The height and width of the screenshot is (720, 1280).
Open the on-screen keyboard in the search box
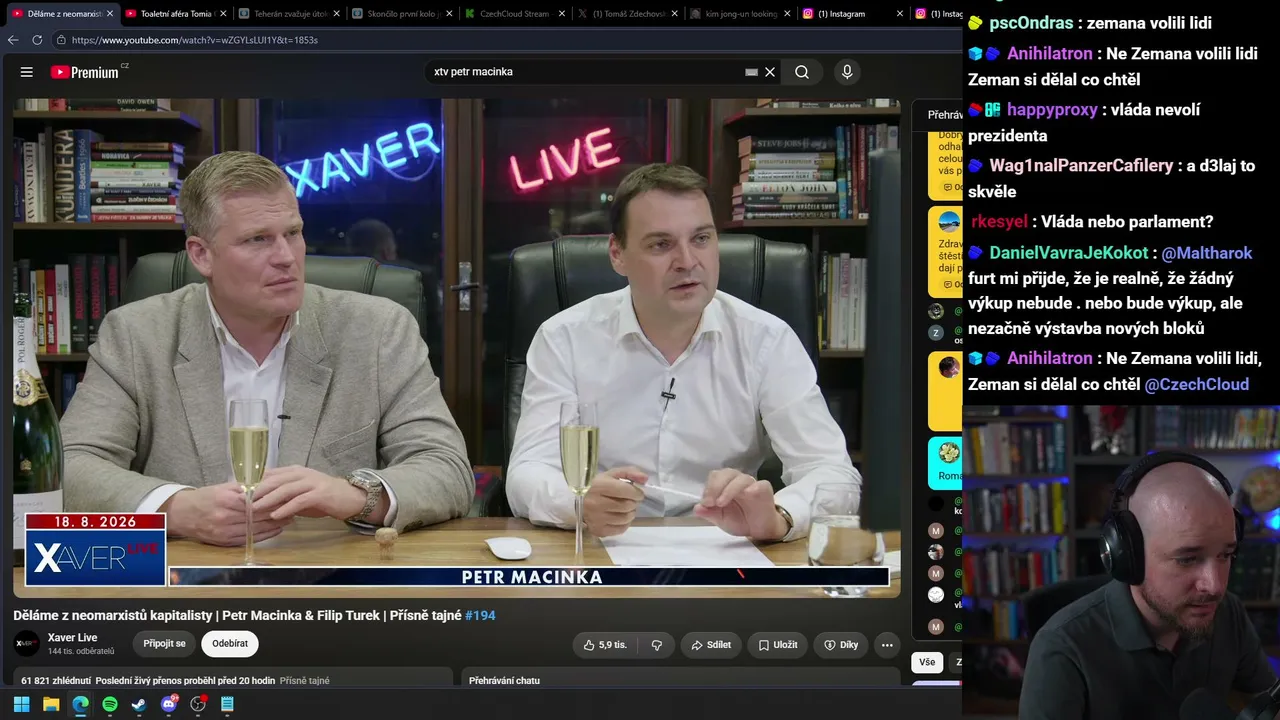(752, 72)
